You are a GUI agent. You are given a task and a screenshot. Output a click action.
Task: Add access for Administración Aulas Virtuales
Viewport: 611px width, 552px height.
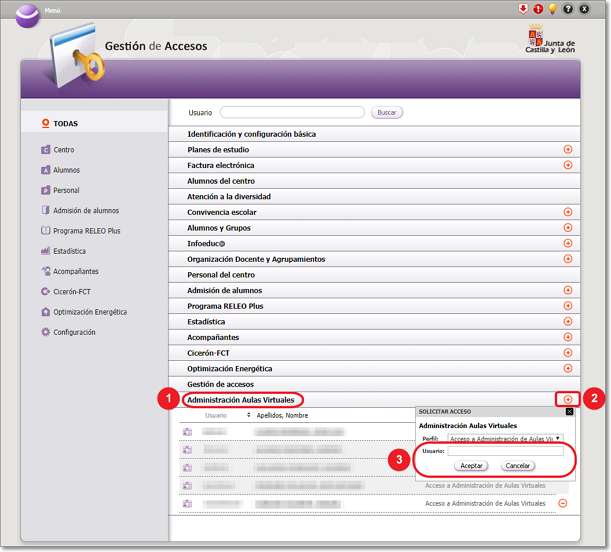point(567,400)
